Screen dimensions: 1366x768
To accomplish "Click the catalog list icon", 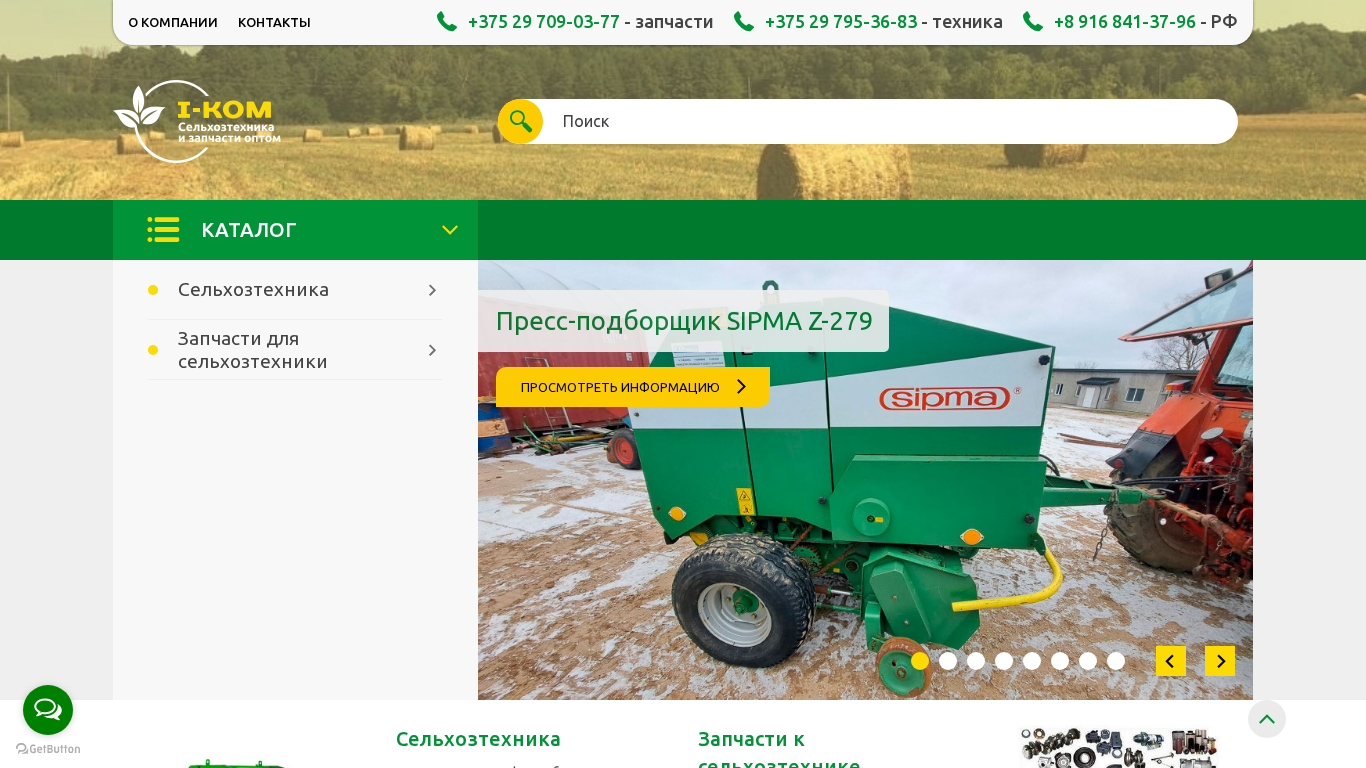I will [x=163, y=230].
